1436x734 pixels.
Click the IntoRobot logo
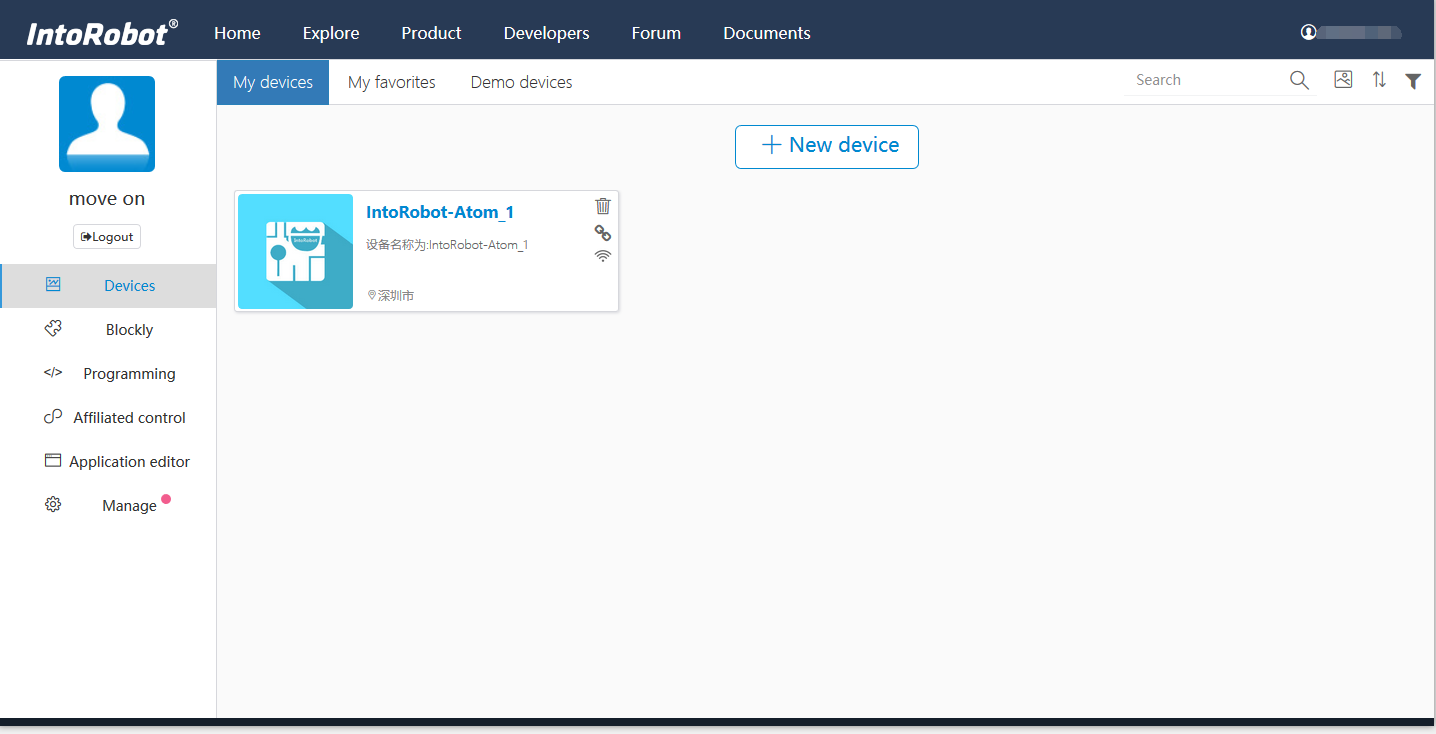(102, 32)
